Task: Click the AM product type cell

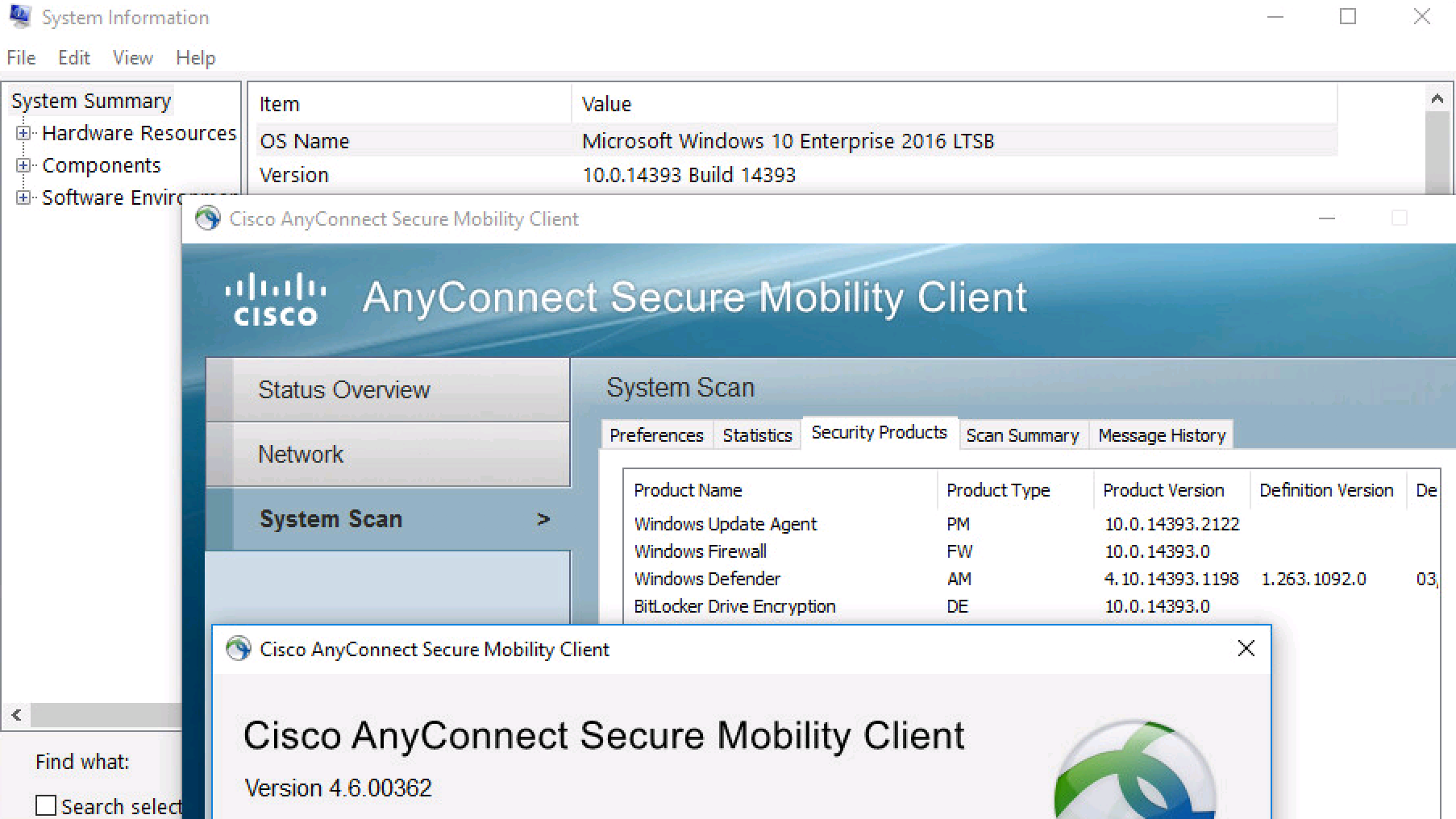Action: point(959,579)
